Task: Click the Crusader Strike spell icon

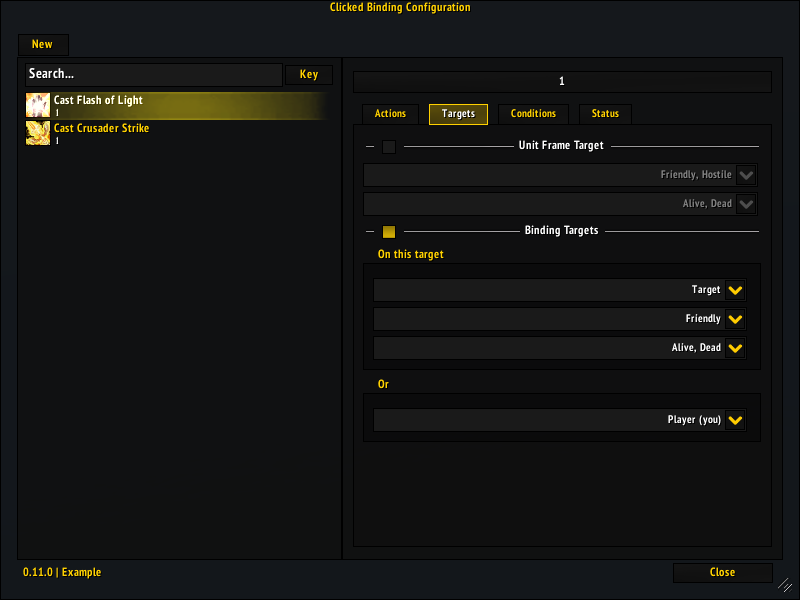Action: tap(38, 133)
